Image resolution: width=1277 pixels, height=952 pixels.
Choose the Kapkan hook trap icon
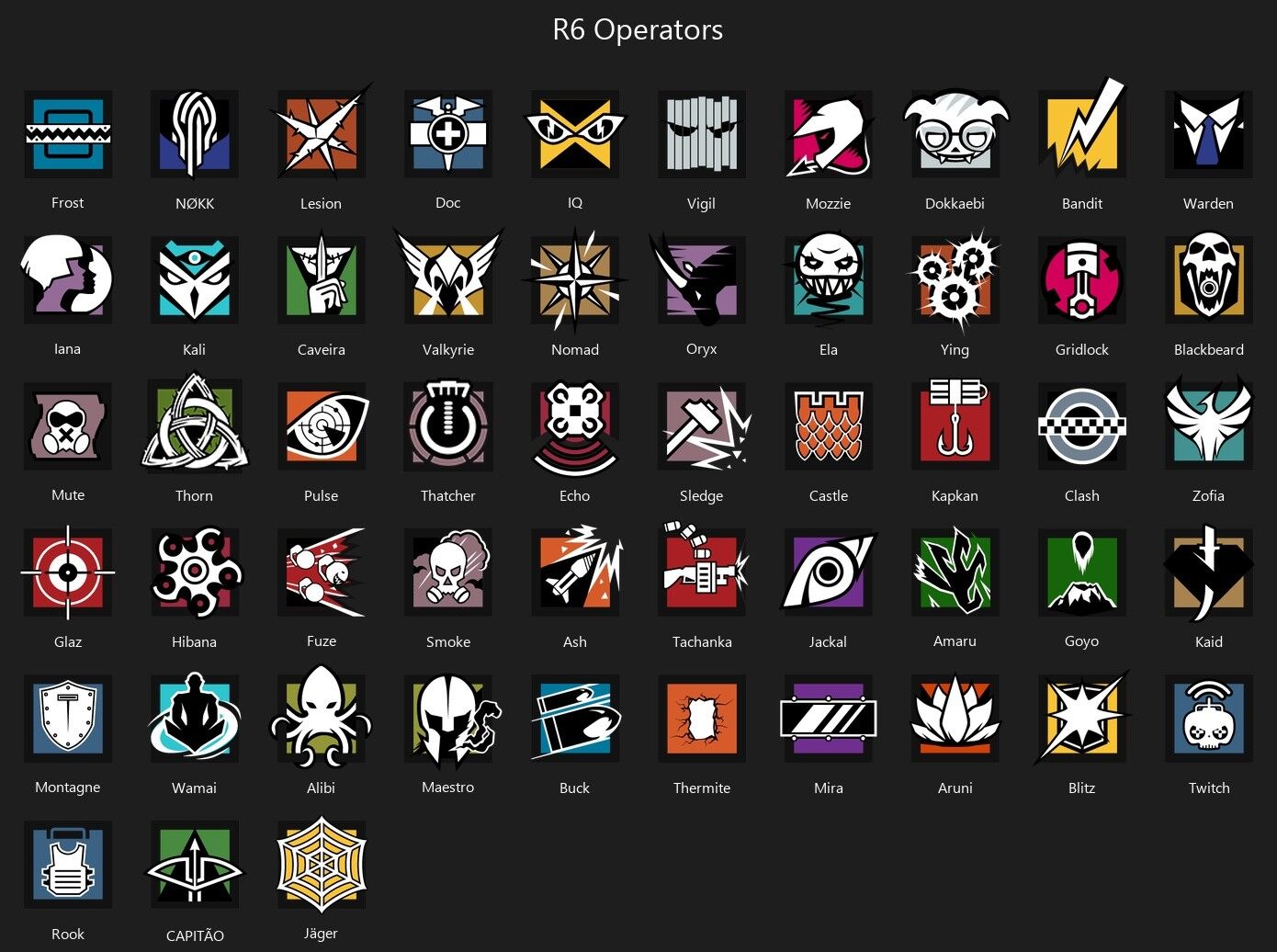point(955,424)
